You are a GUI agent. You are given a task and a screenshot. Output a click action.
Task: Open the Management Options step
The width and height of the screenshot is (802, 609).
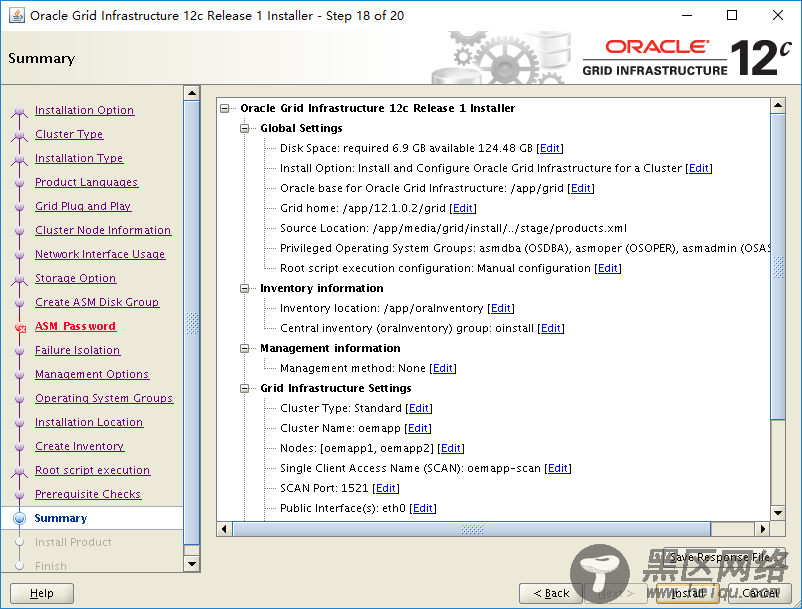(92, 375)
